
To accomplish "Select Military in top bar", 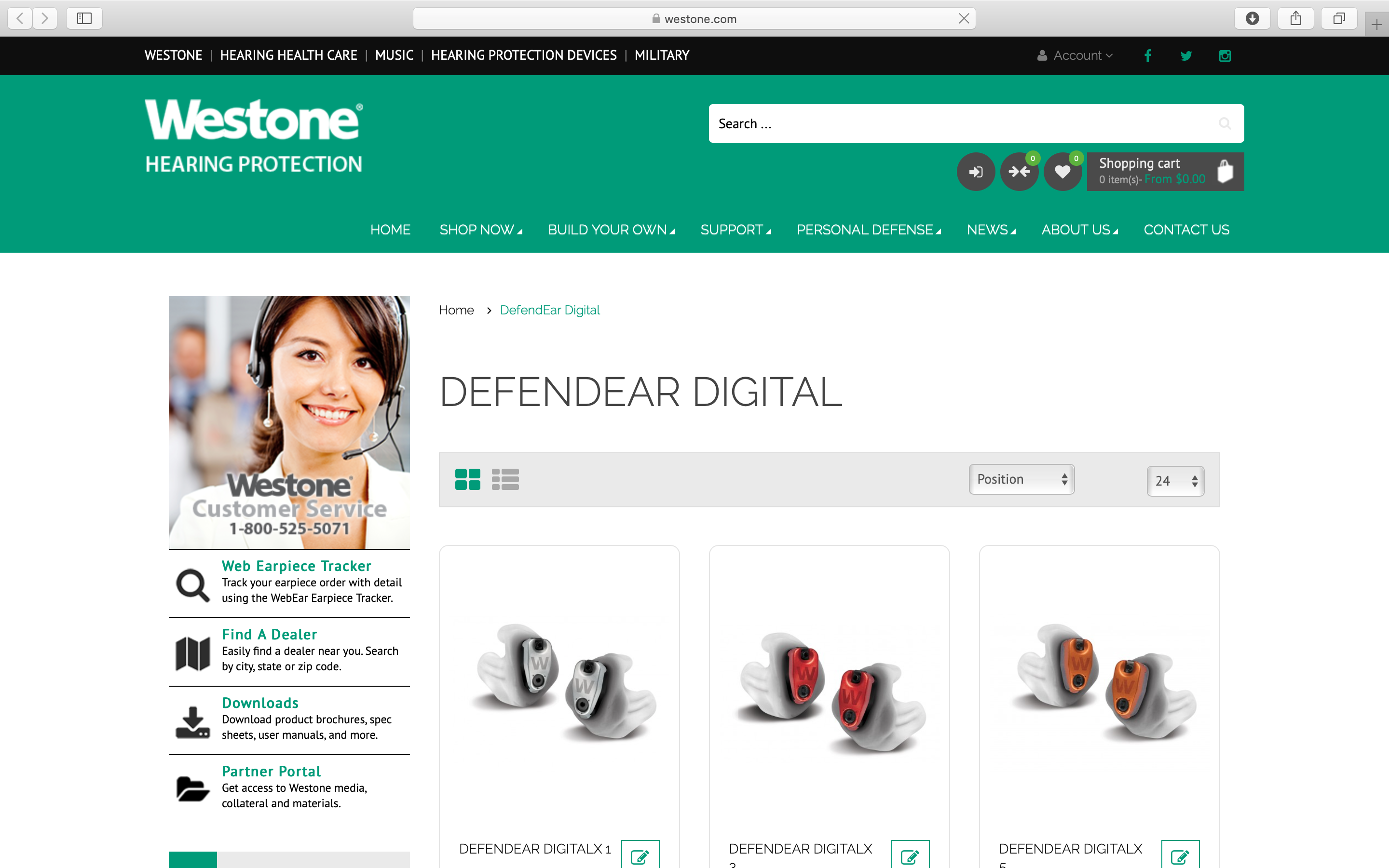I will 662,55.
